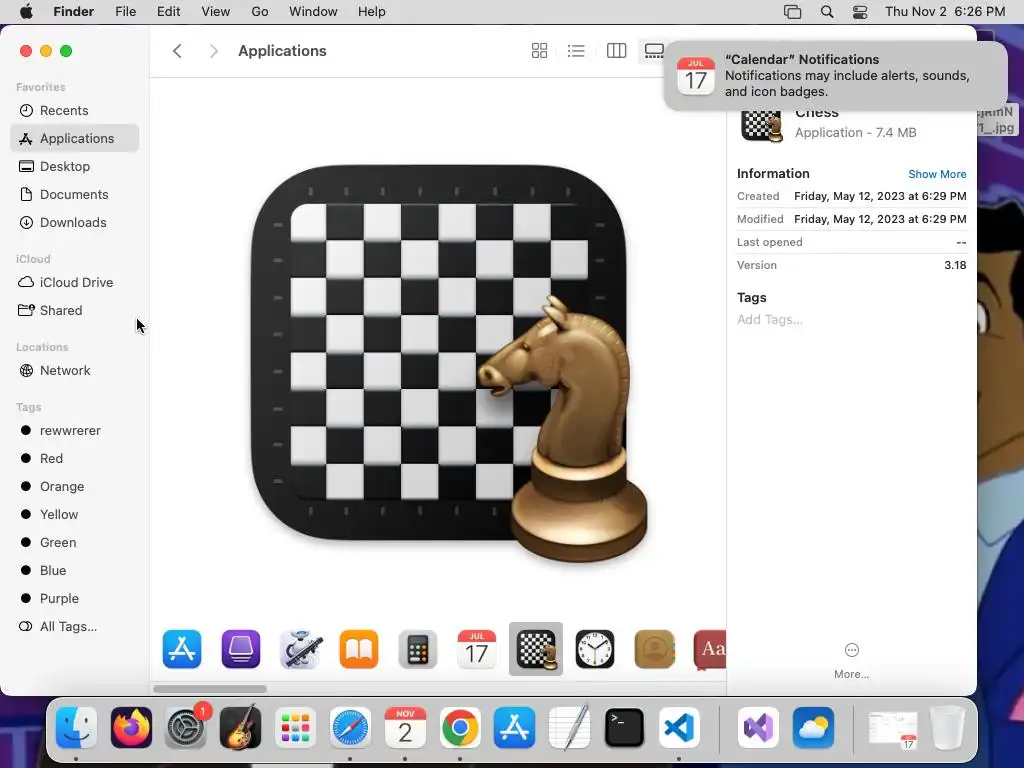
Task: Select the Calculator app thumbnail
Action: (418, 650)
